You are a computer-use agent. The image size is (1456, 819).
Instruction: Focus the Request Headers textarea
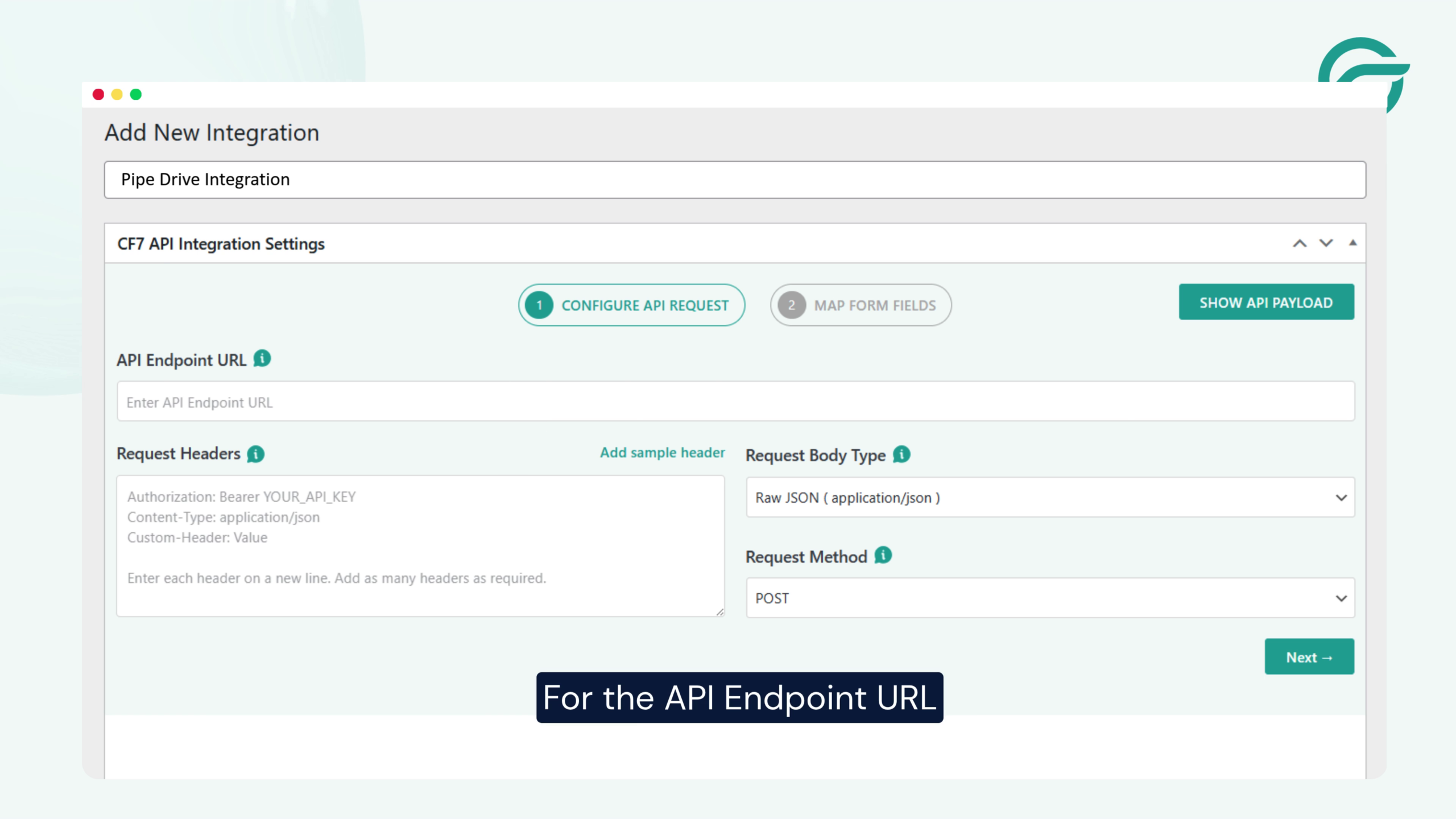421,546
